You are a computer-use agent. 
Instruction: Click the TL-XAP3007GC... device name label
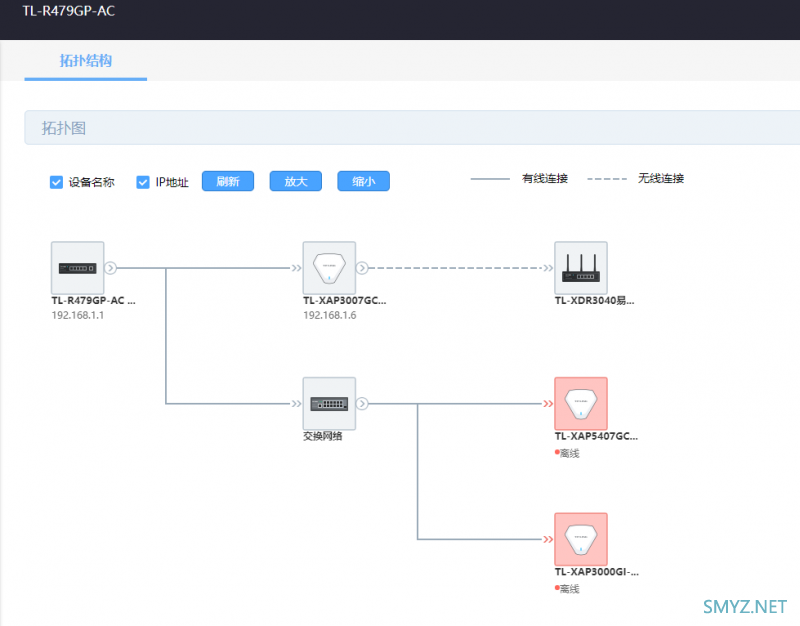tap(345, 301)
